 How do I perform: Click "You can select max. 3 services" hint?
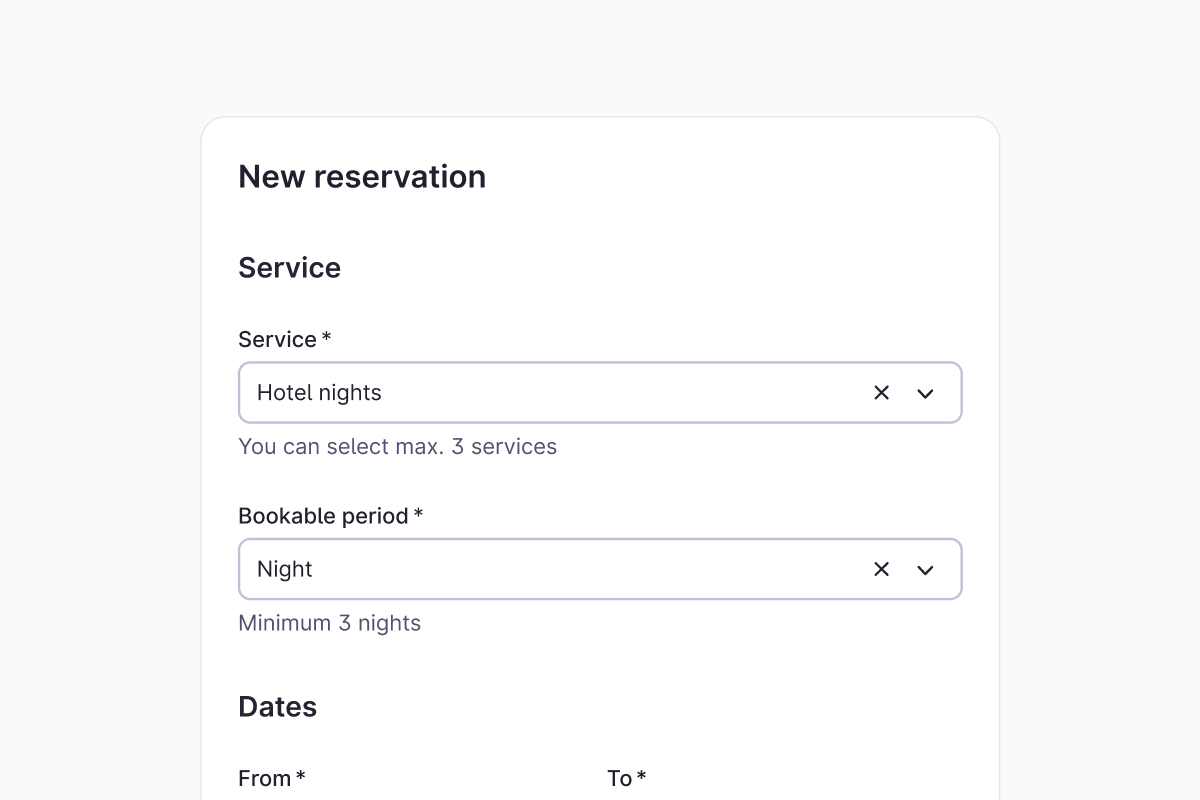[x=397, y=446]
